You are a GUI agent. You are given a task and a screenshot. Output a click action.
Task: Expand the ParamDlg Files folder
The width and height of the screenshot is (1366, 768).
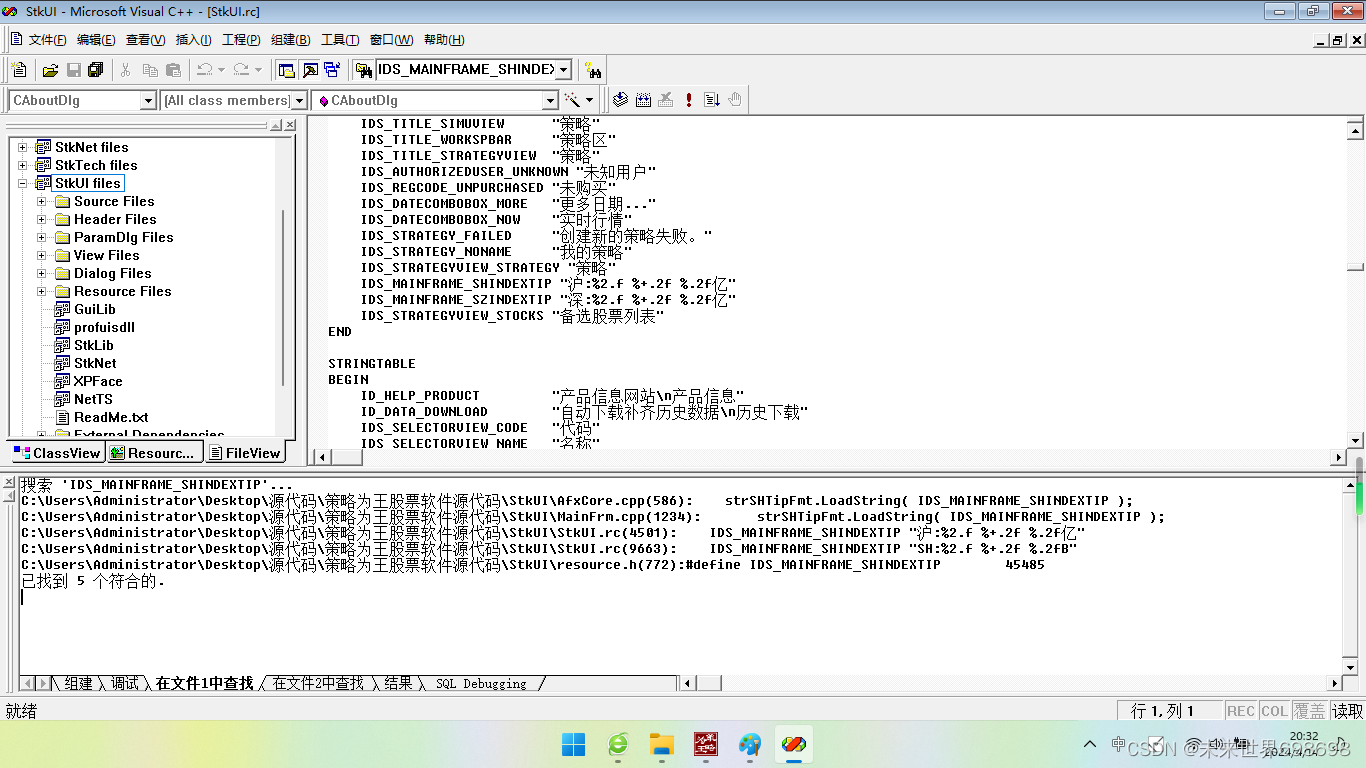(x=42, y=237)
